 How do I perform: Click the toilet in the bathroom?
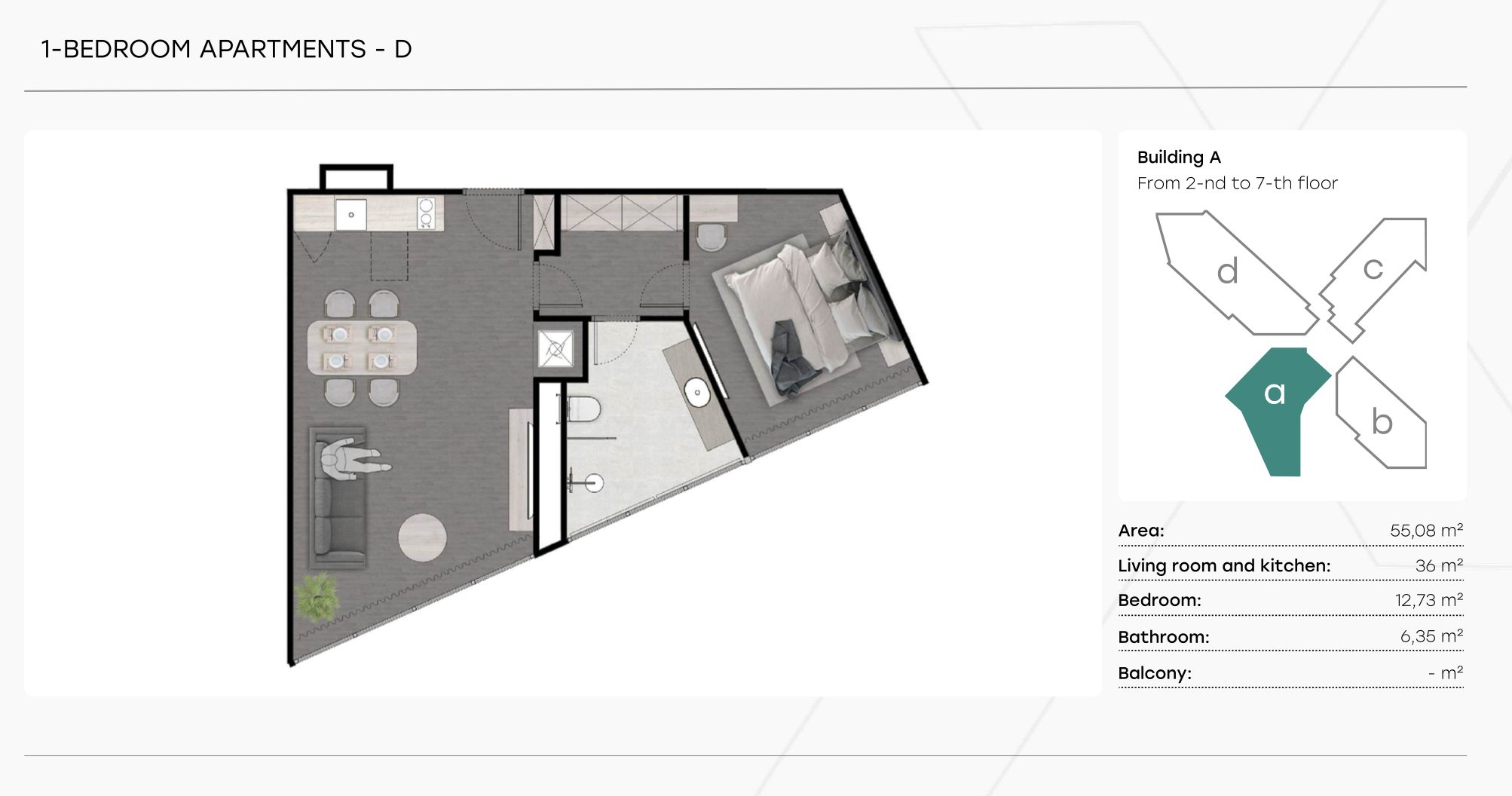pyautogui.click(x=583, y=410)
